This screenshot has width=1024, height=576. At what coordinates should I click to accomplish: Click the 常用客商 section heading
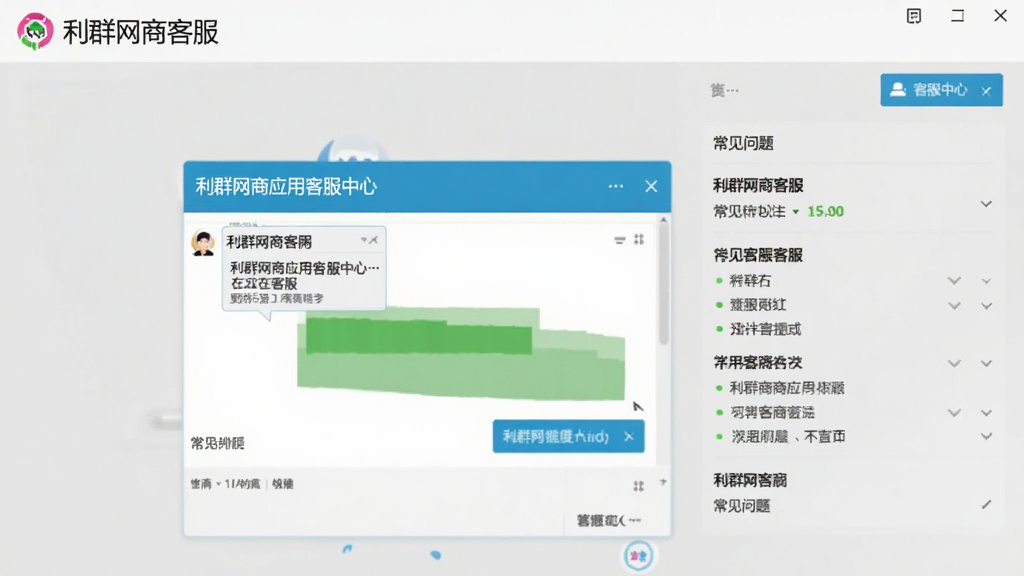click(758, 362)
